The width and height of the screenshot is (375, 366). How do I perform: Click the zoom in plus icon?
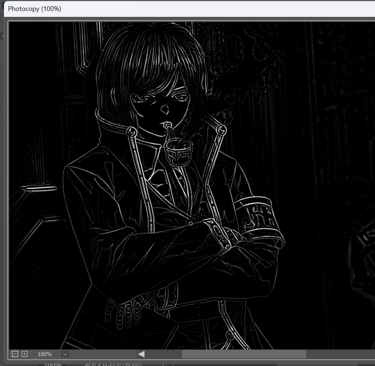pos(24,354)
